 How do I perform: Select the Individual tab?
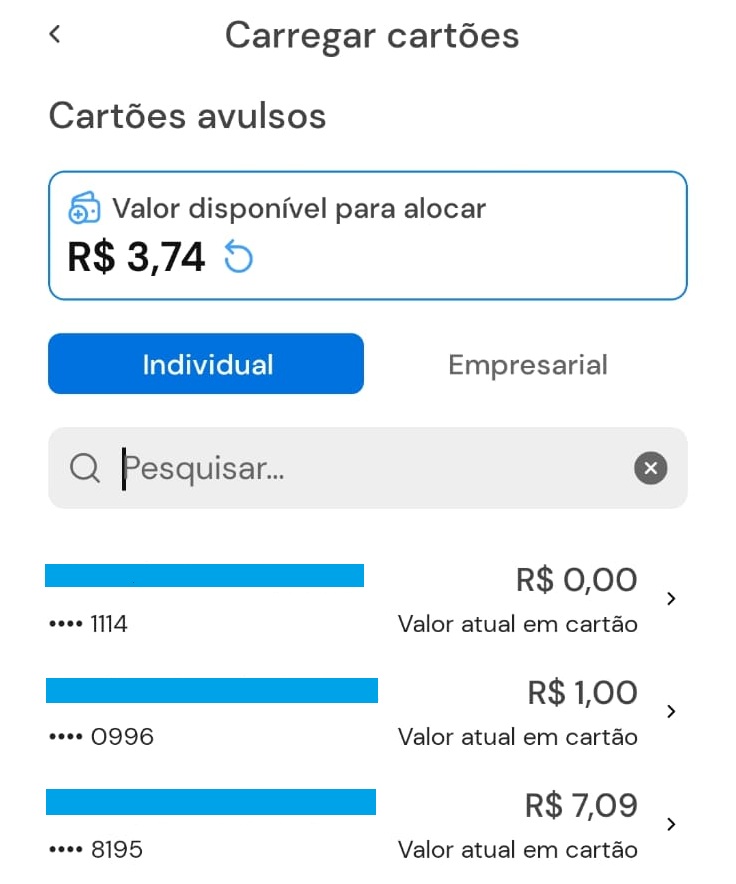click(x=206, y=364)
